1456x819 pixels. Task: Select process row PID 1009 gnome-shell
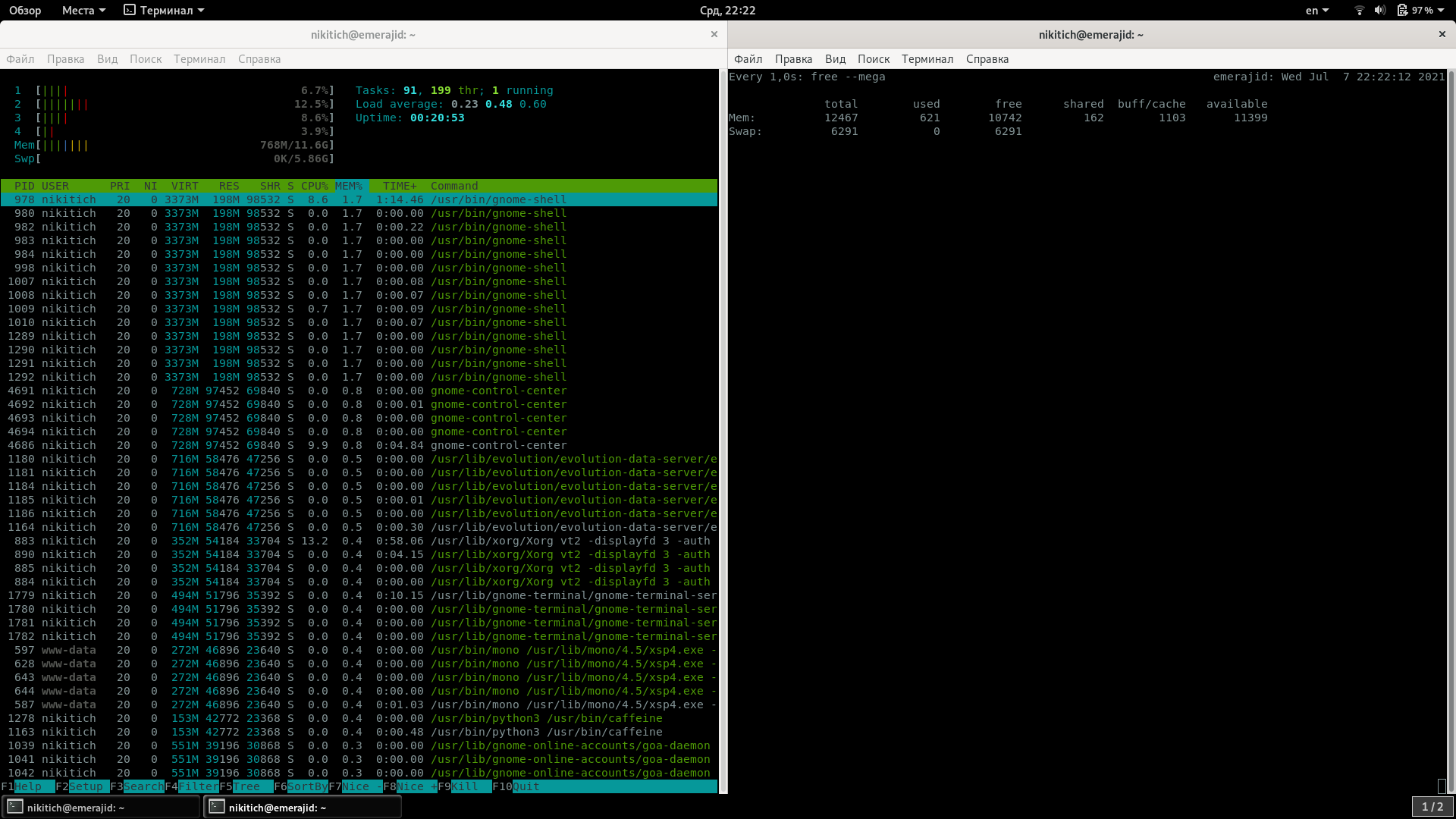click(359, 309)
